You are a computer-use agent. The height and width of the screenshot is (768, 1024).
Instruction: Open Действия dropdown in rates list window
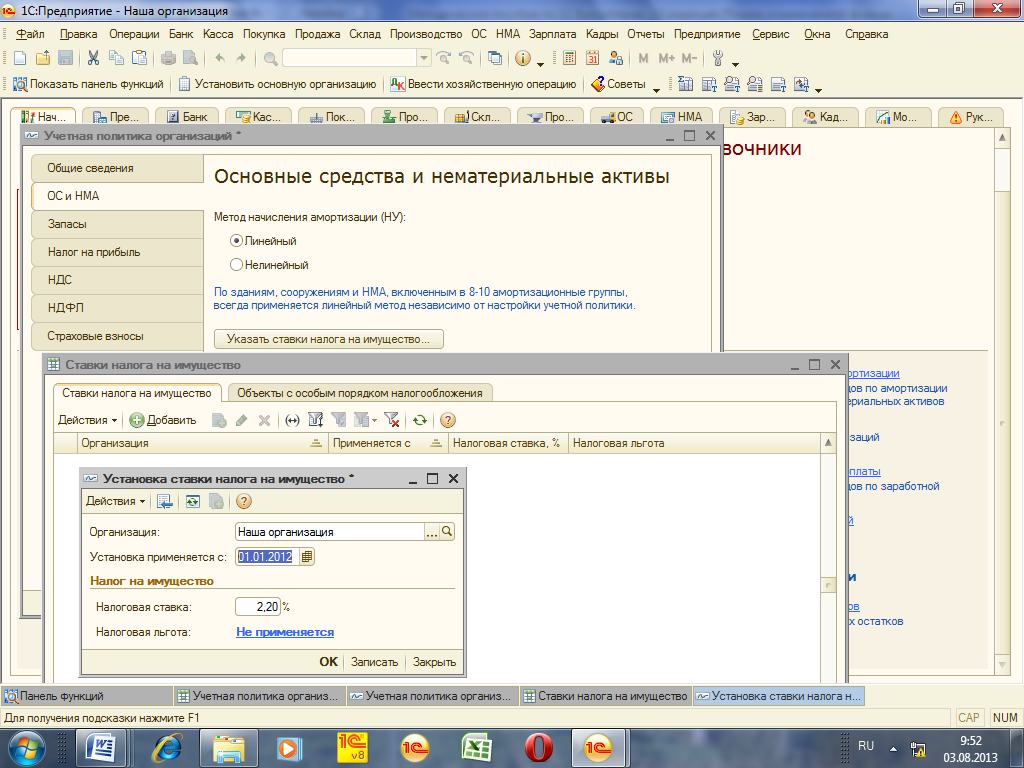(x=87, y=420)
